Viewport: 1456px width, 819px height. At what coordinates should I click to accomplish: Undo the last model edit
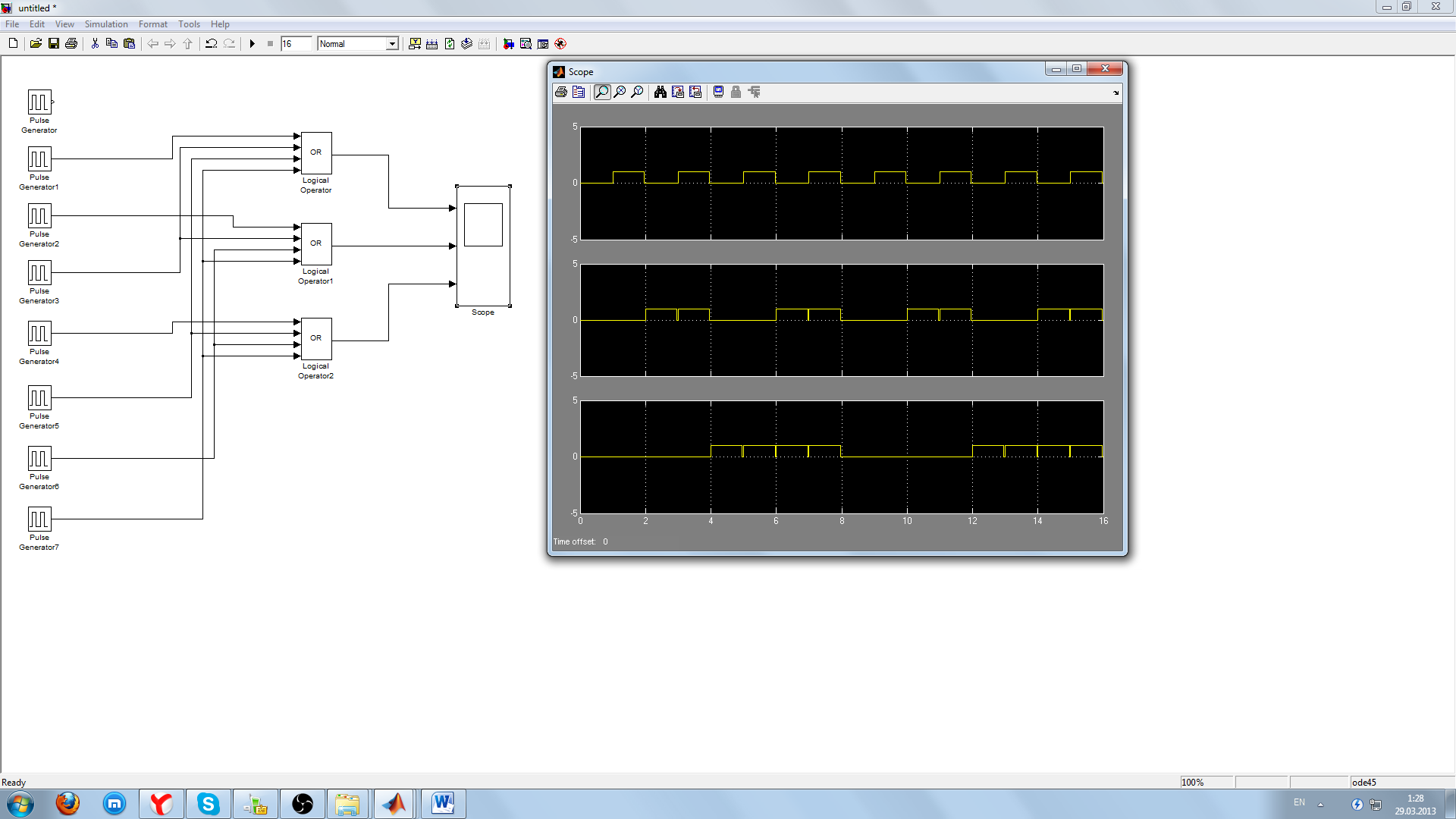coord(211,43)
